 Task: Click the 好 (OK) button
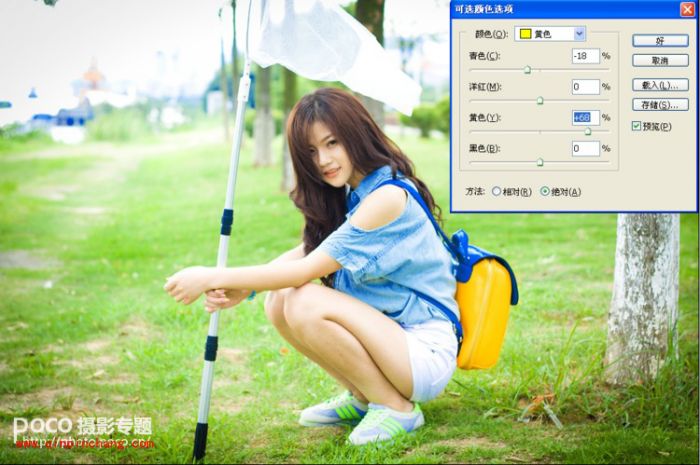click(660, 41)
